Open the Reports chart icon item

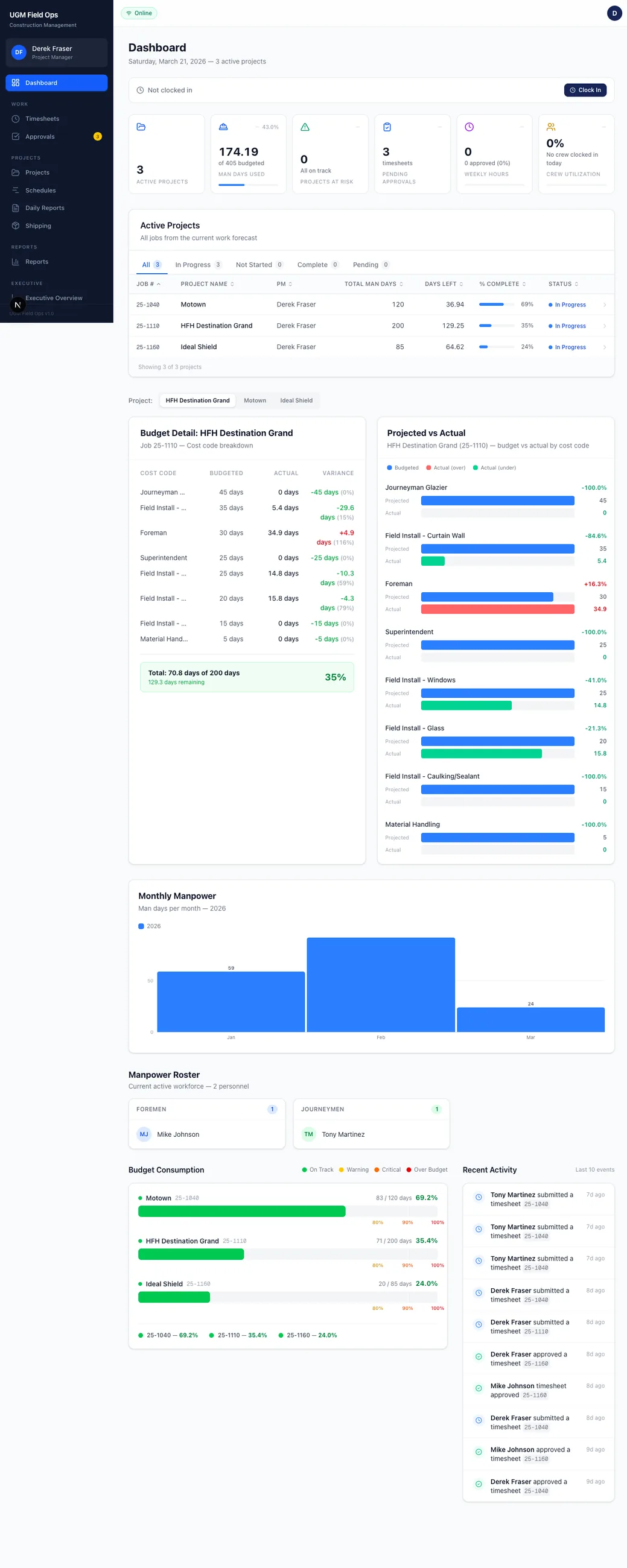click(x=56, y=262)
